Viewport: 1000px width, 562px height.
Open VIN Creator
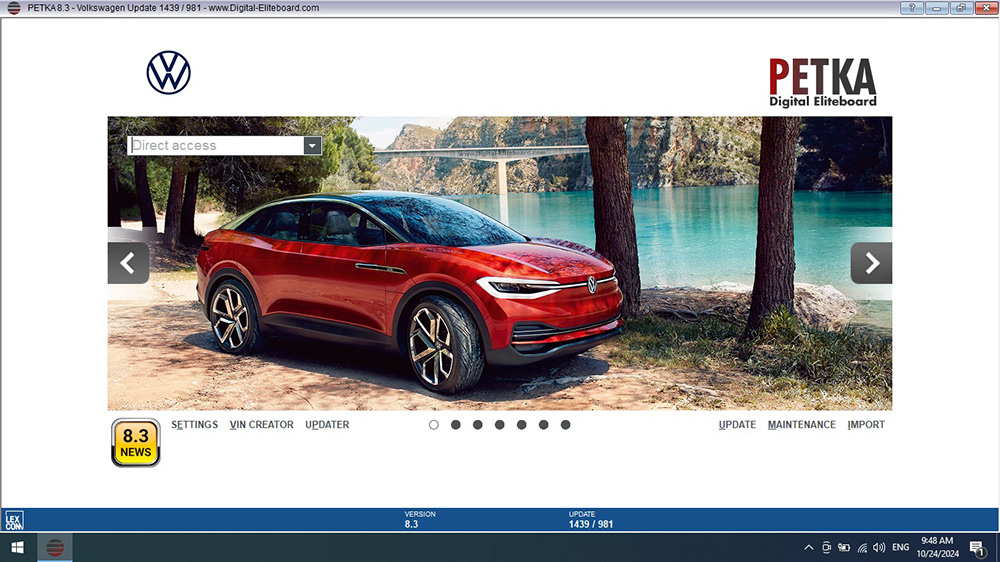click(261, 425)
